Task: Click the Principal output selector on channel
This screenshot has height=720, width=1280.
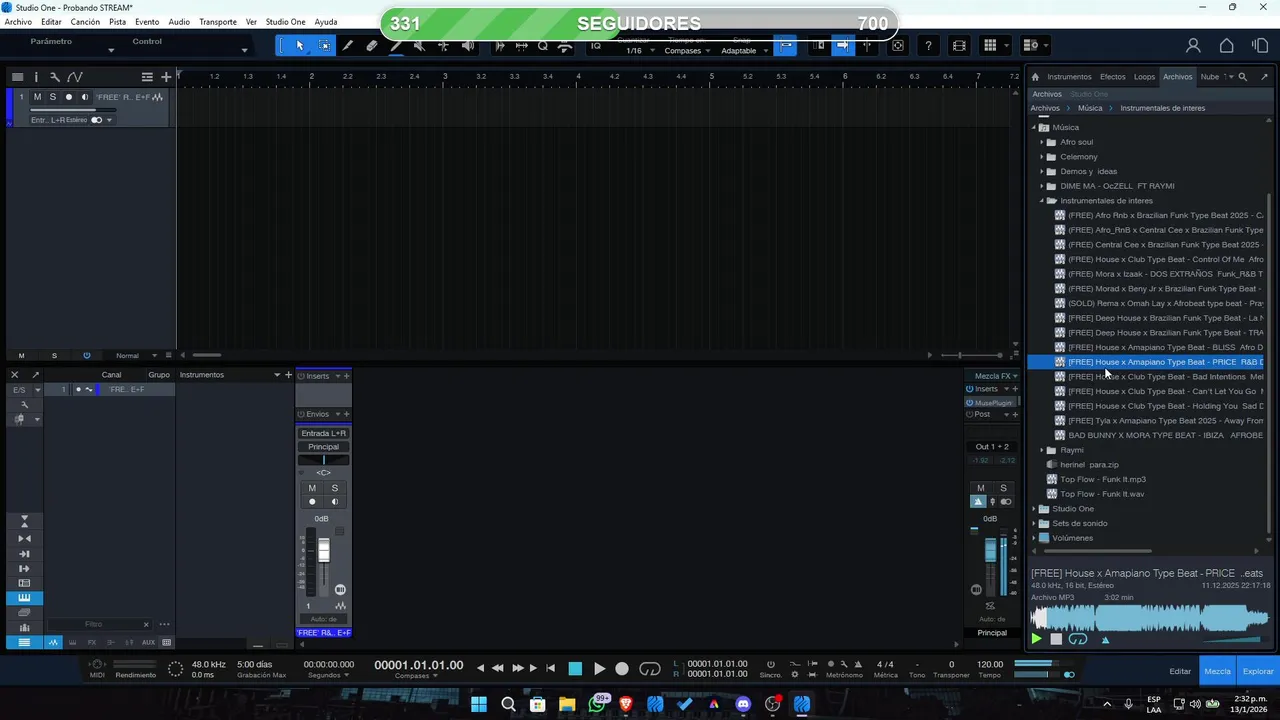Action: (323, 447)
